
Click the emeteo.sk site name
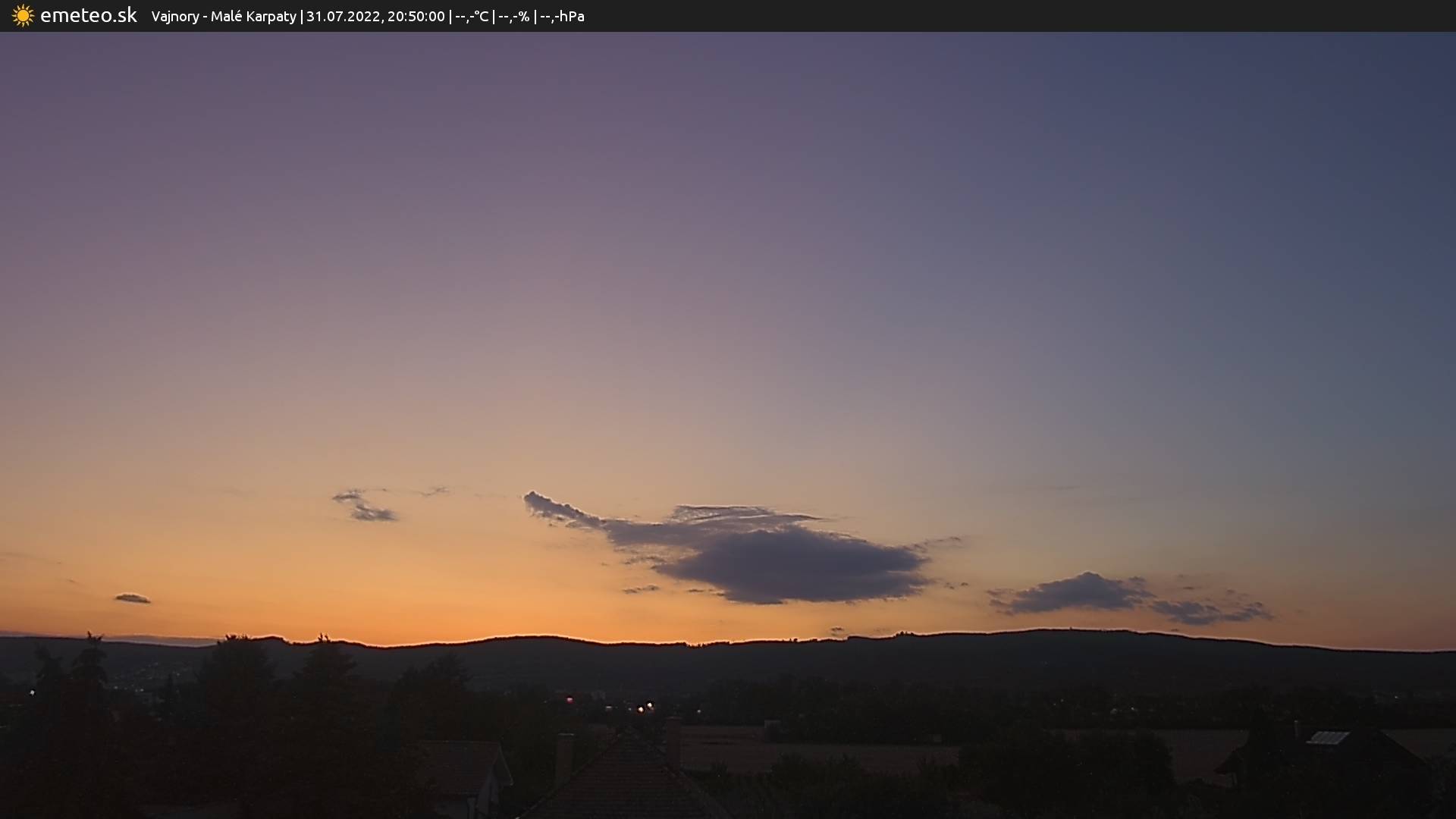coord(89,16)
